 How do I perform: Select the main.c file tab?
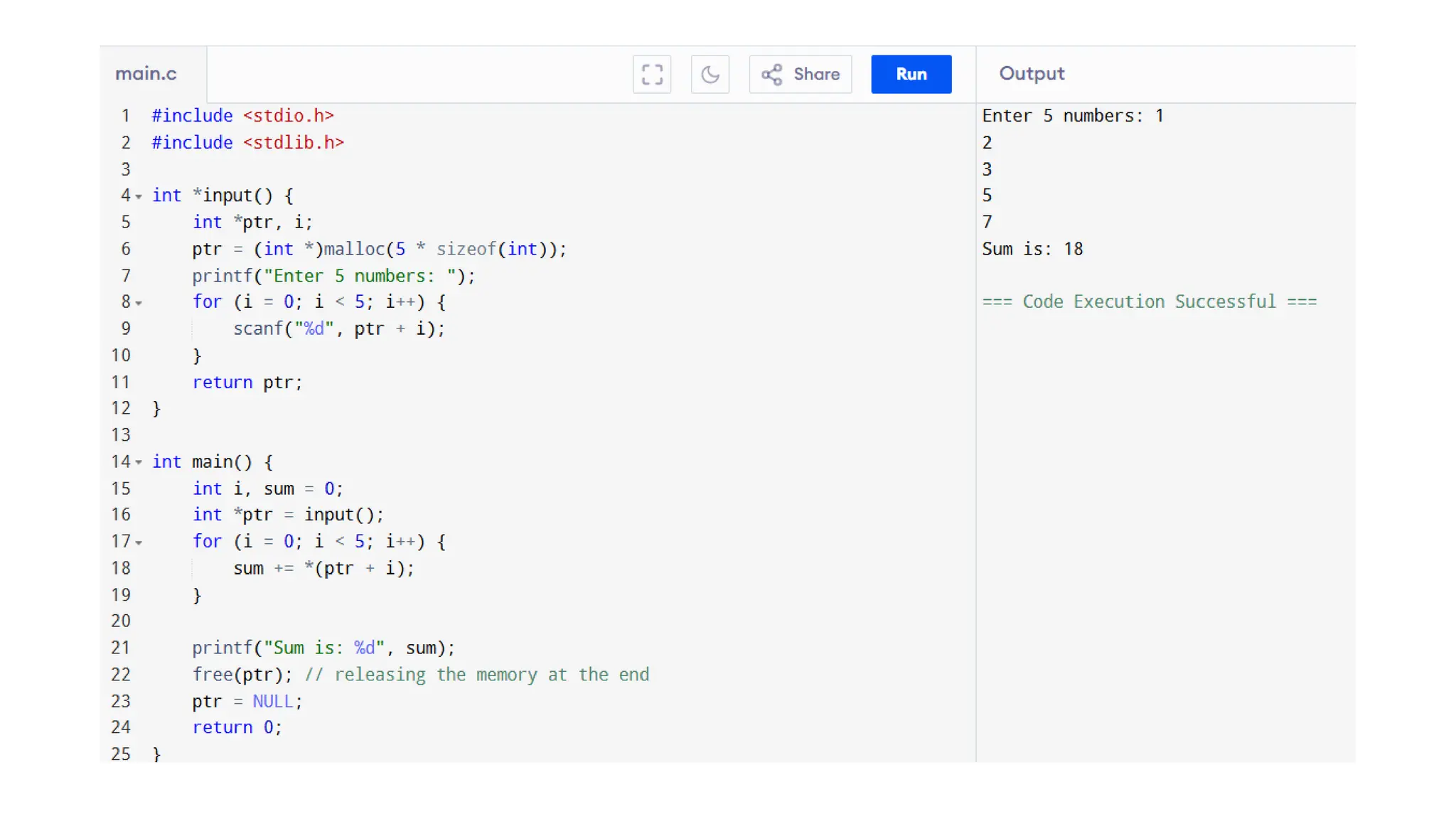pyautogui.click(x=146, y=74)
